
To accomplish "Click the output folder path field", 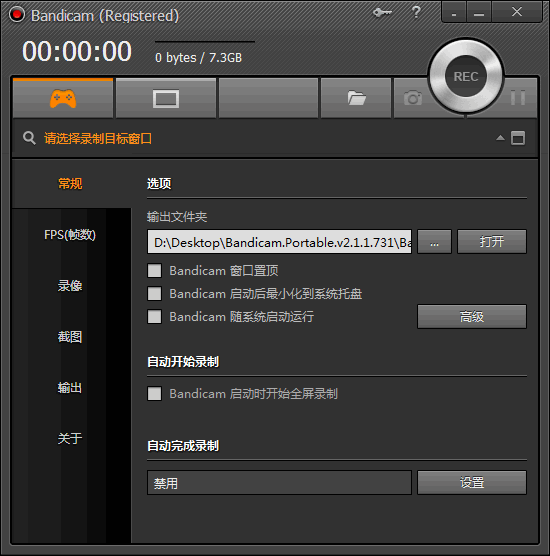I will click(x=279, y=242).
